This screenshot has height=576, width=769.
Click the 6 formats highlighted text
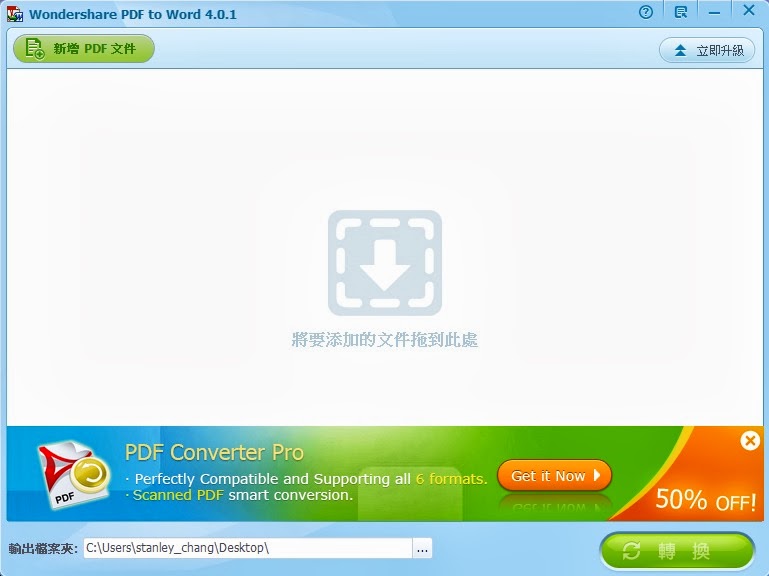point(452,479)
